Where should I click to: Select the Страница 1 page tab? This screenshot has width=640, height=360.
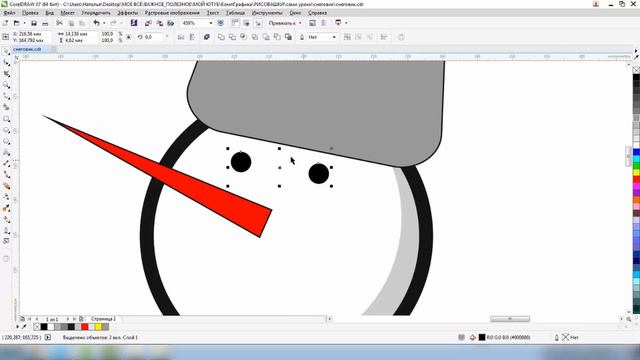[x=103, y=319]
